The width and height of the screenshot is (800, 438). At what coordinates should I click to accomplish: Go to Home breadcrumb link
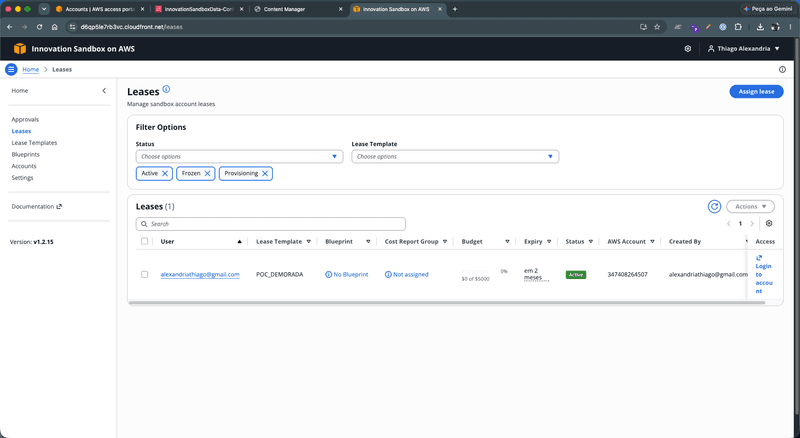[31, 69]
